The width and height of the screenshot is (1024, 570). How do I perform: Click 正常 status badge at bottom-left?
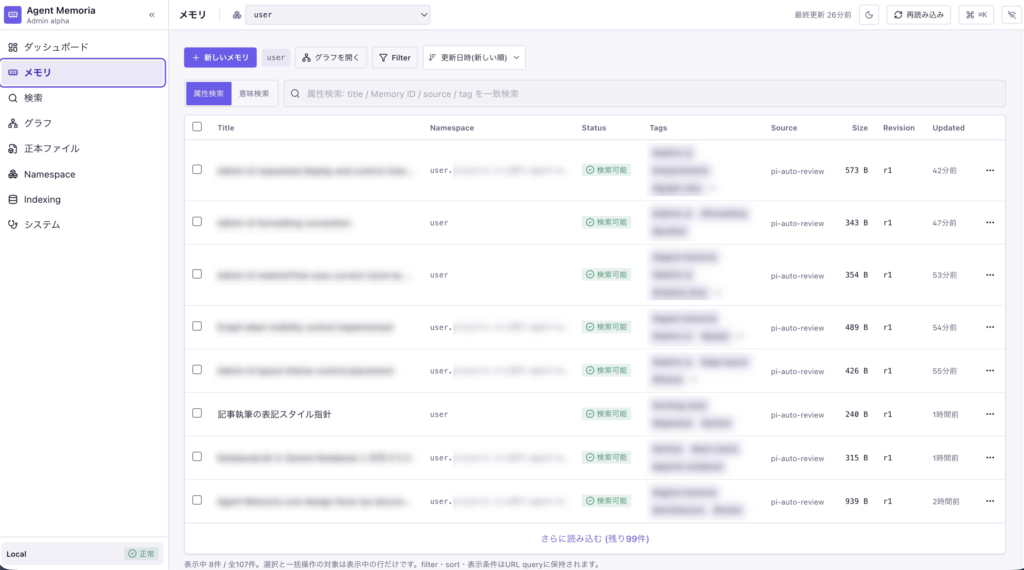tap(141, 554)
